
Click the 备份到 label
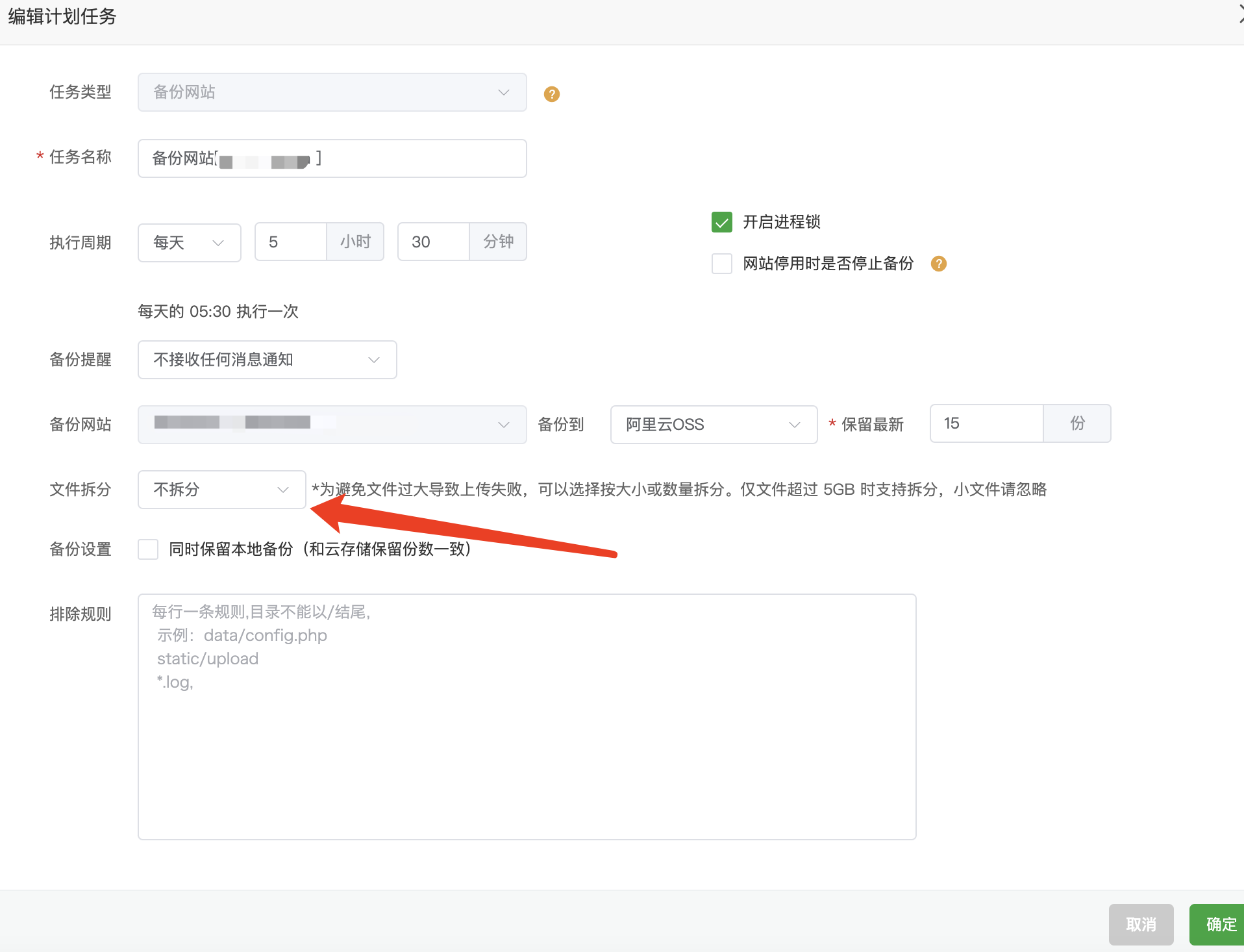click(x=561, y=425)
